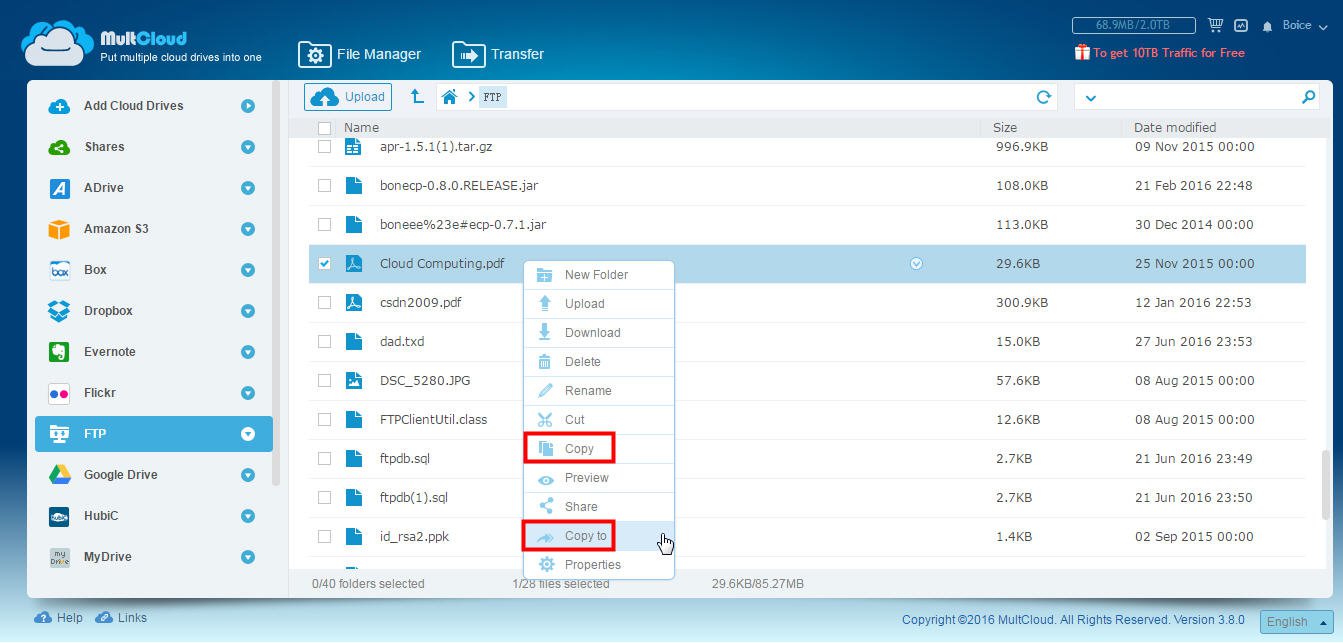The height and width of the screenshot is (643, 1343).
Task: Open the English language selector
Action: coord(1296,621)
